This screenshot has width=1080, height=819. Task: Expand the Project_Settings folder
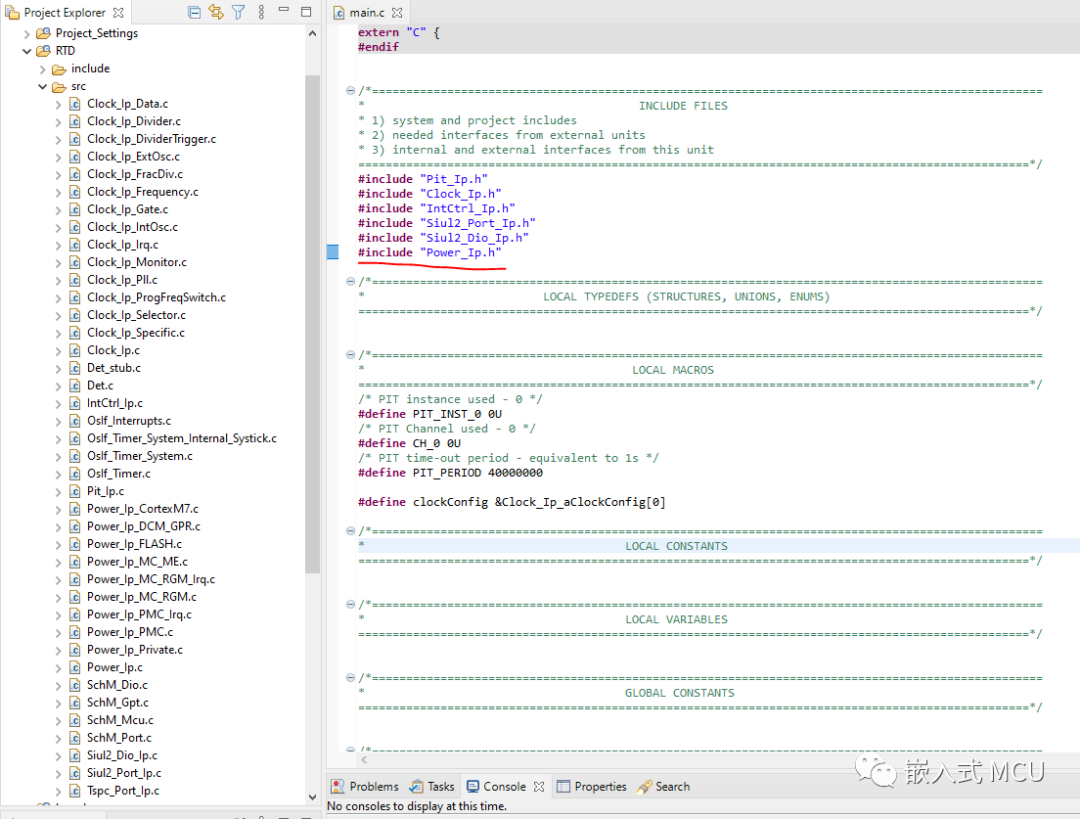click(x=27, y=33)
